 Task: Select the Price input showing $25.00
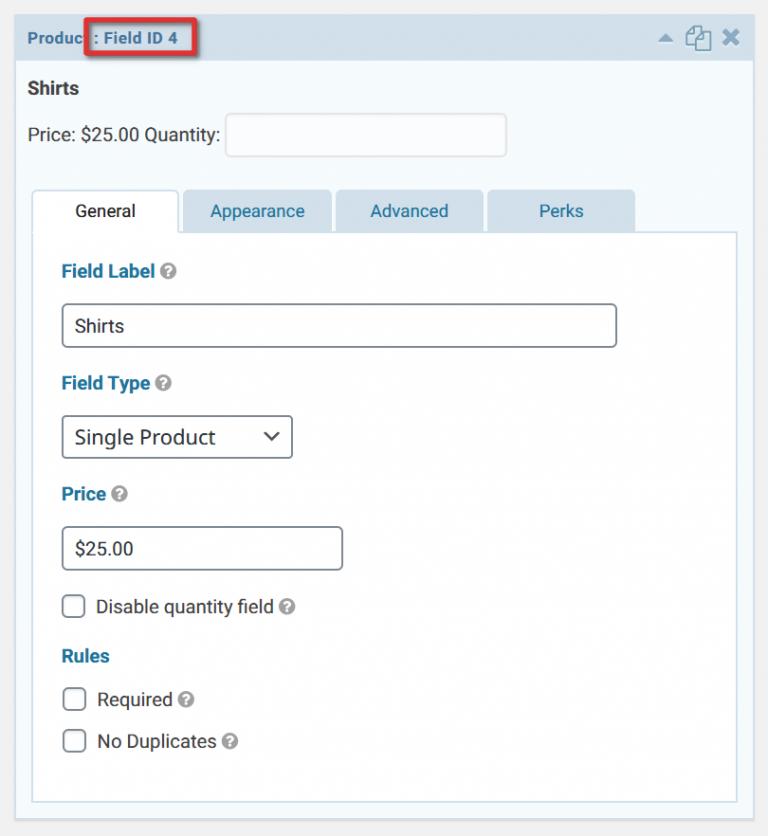click(202, 548)
